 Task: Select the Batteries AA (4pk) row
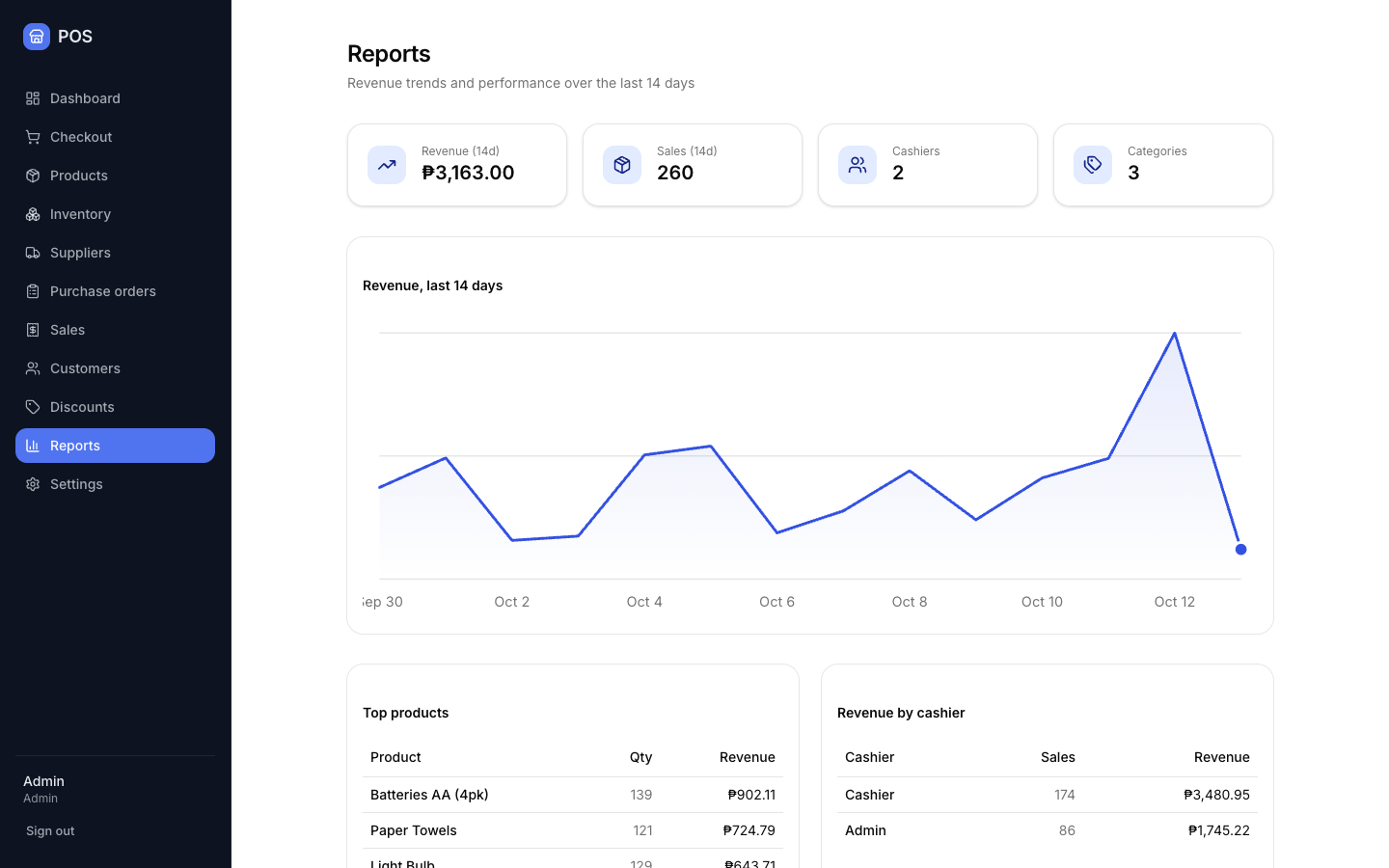pos(573,795)
